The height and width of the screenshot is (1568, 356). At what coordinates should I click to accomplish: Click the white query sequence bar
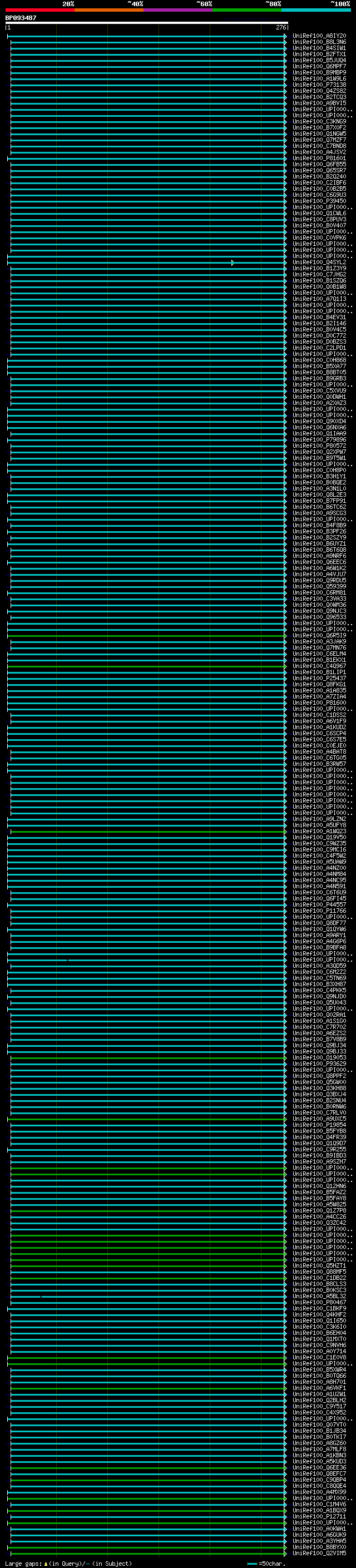coord(147,23)
